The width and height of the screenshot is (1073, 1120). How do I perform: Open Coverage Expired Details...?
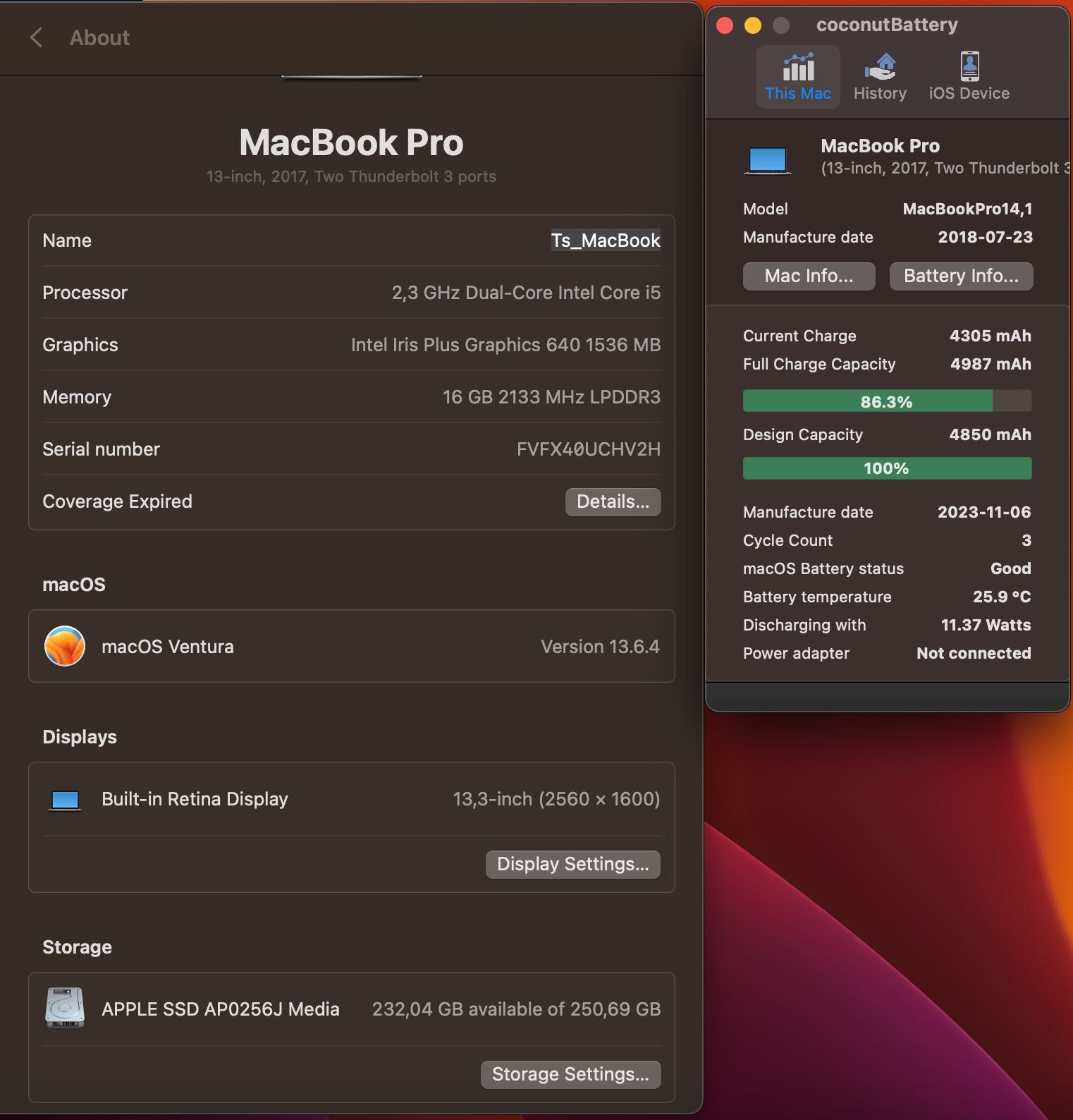pyautogui.click(x=613, y=501)
